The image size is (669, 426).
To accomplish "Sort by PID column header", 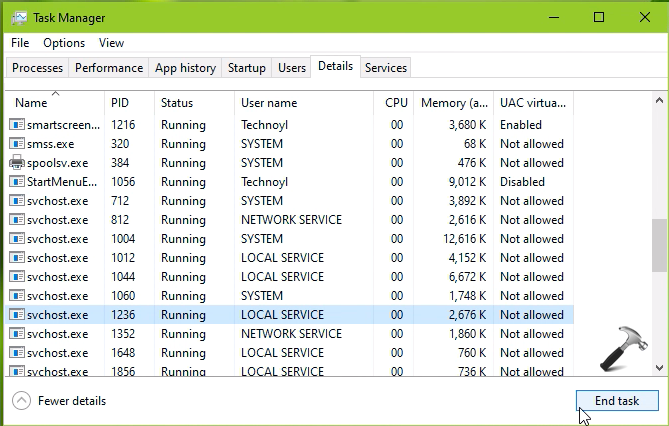I will (x=120, y=103).
